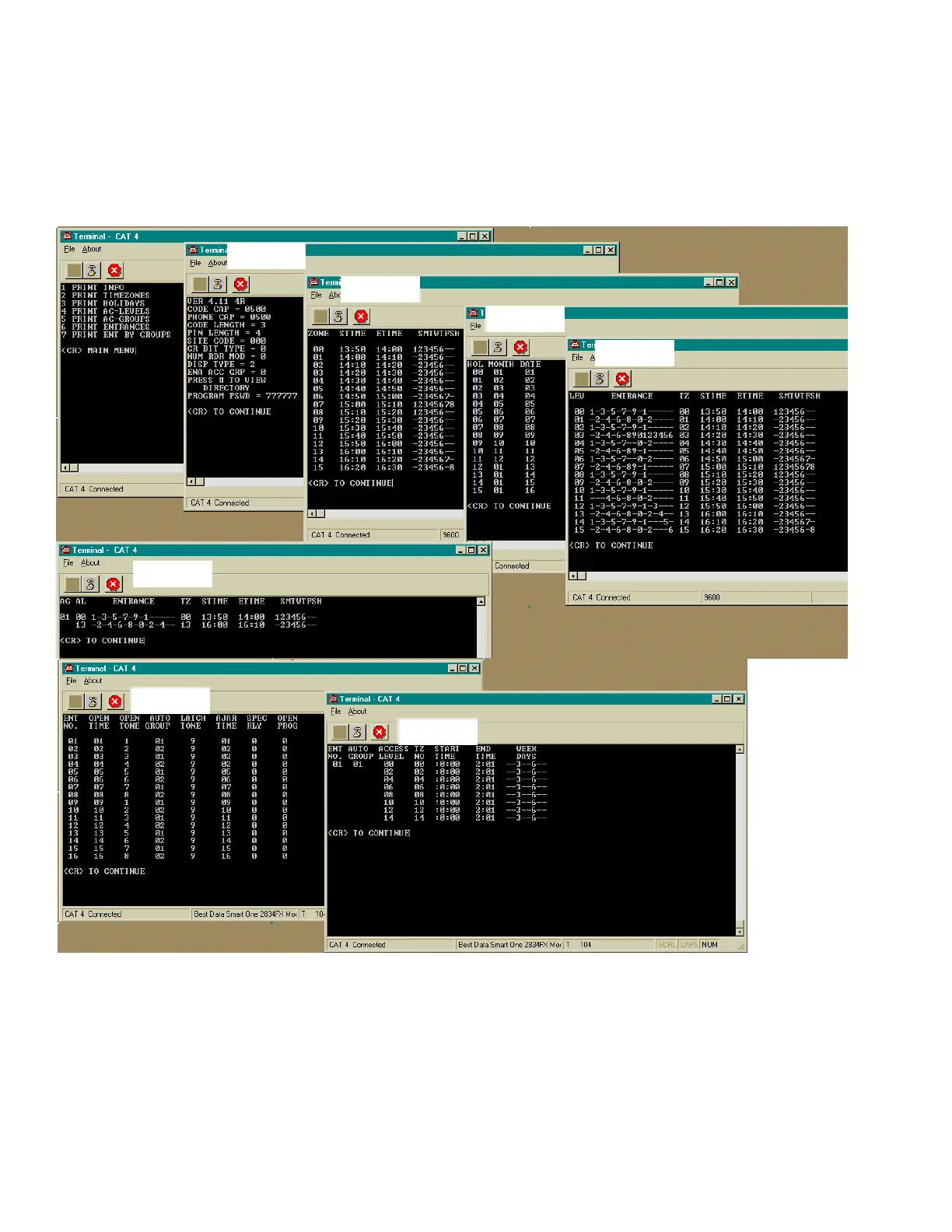Click gray square button in OPEN TIME OPEN TONE window
Viewport: 952px width, 1232px height.
[x=75, y=702]
